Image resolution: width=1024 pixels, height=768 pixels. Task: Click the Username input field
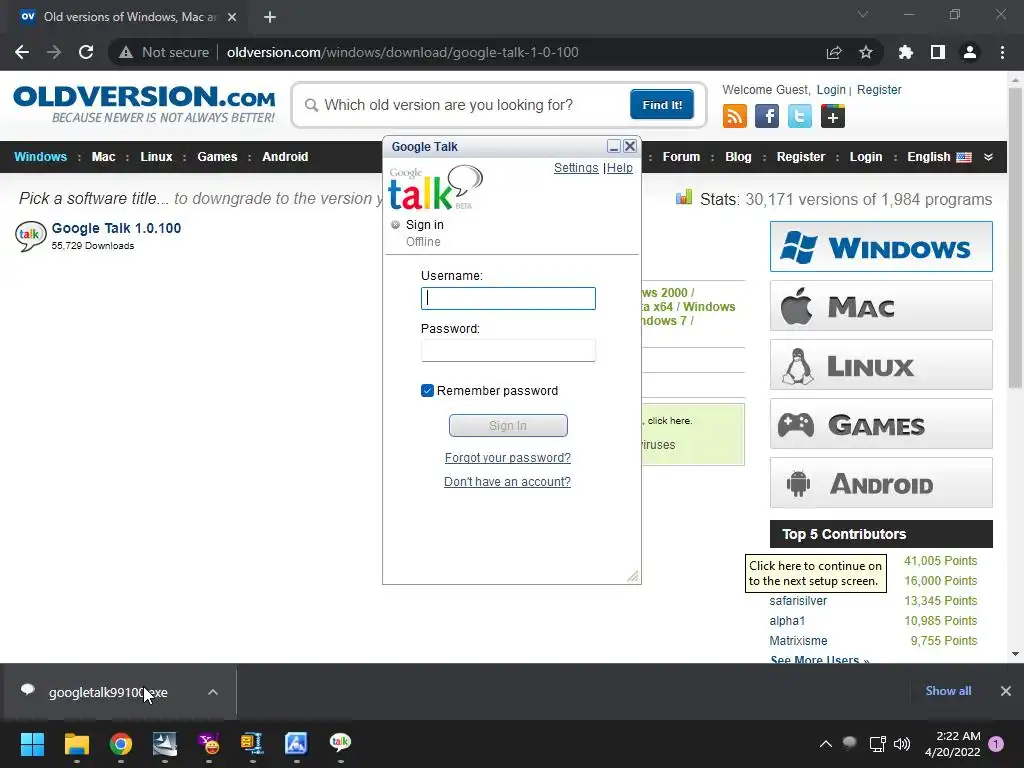(508, 298)
